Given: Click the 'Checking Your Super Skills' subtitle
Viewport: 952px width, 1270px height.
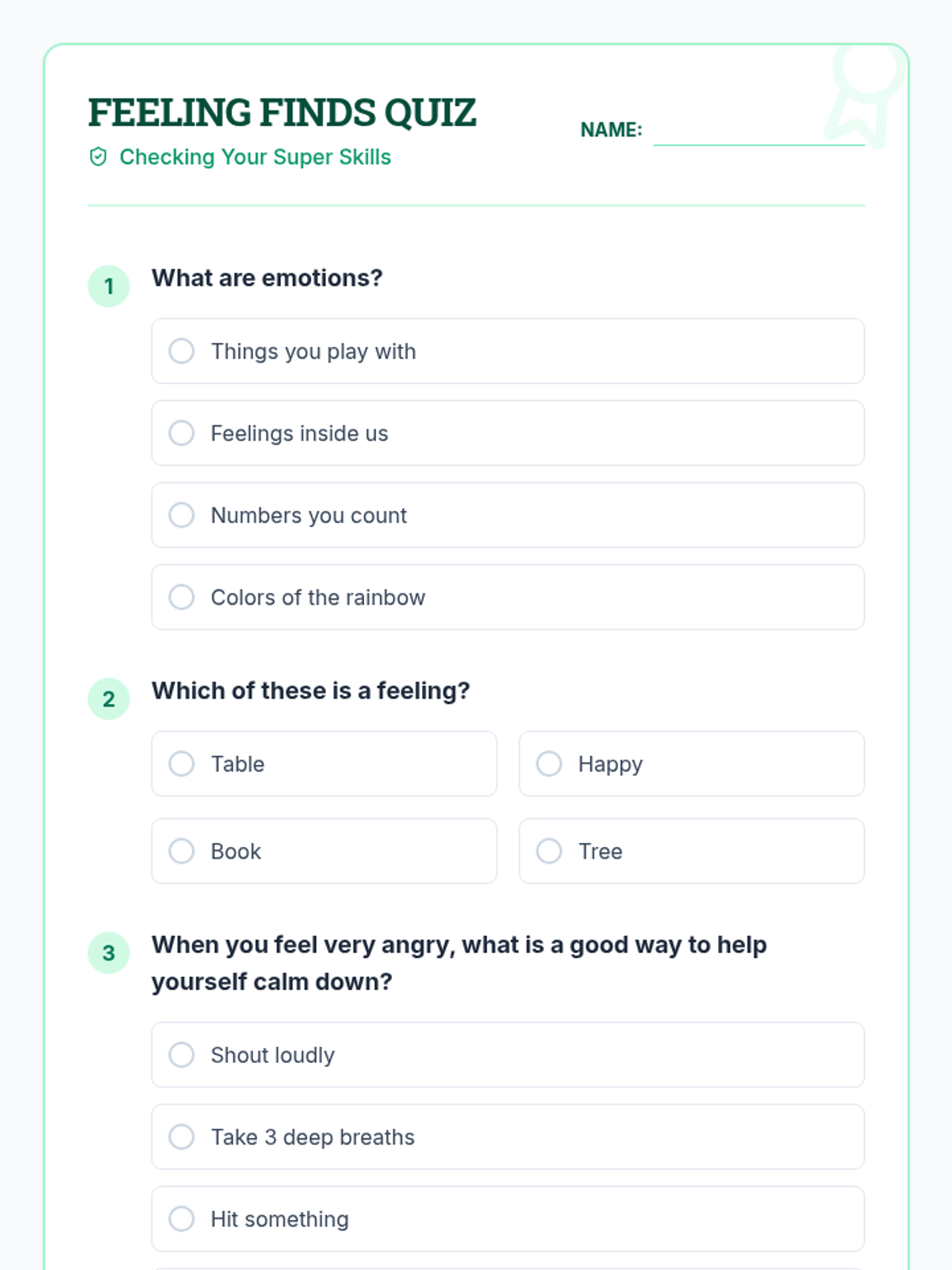Looking at the screenshot, I should [255, 157].
